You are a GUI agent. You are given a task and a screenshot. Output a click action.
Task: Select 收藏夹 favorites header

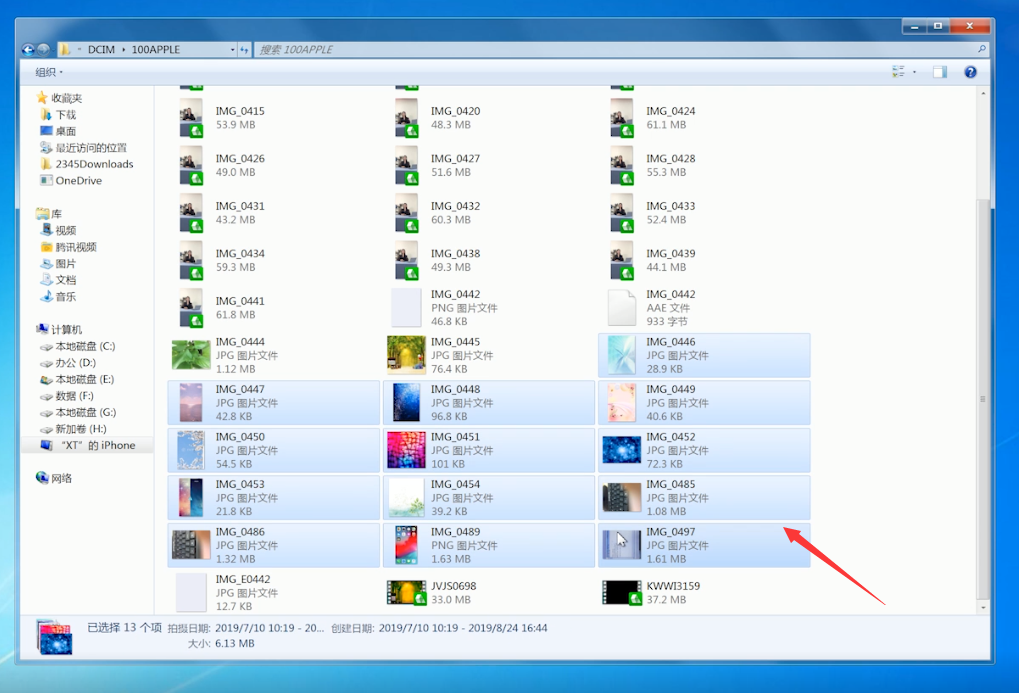(x=59, y=98)
